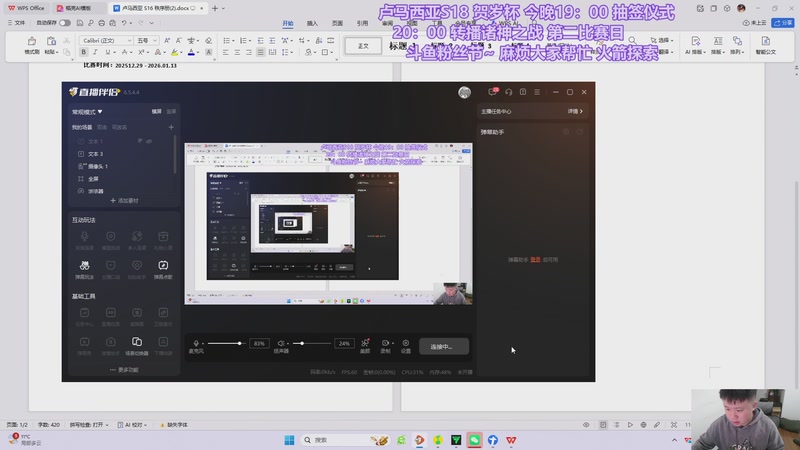The width and height of the screenshot is (800, 450).
Task: Click the word count 字数: 420 indicator
Action: [48, 424]
